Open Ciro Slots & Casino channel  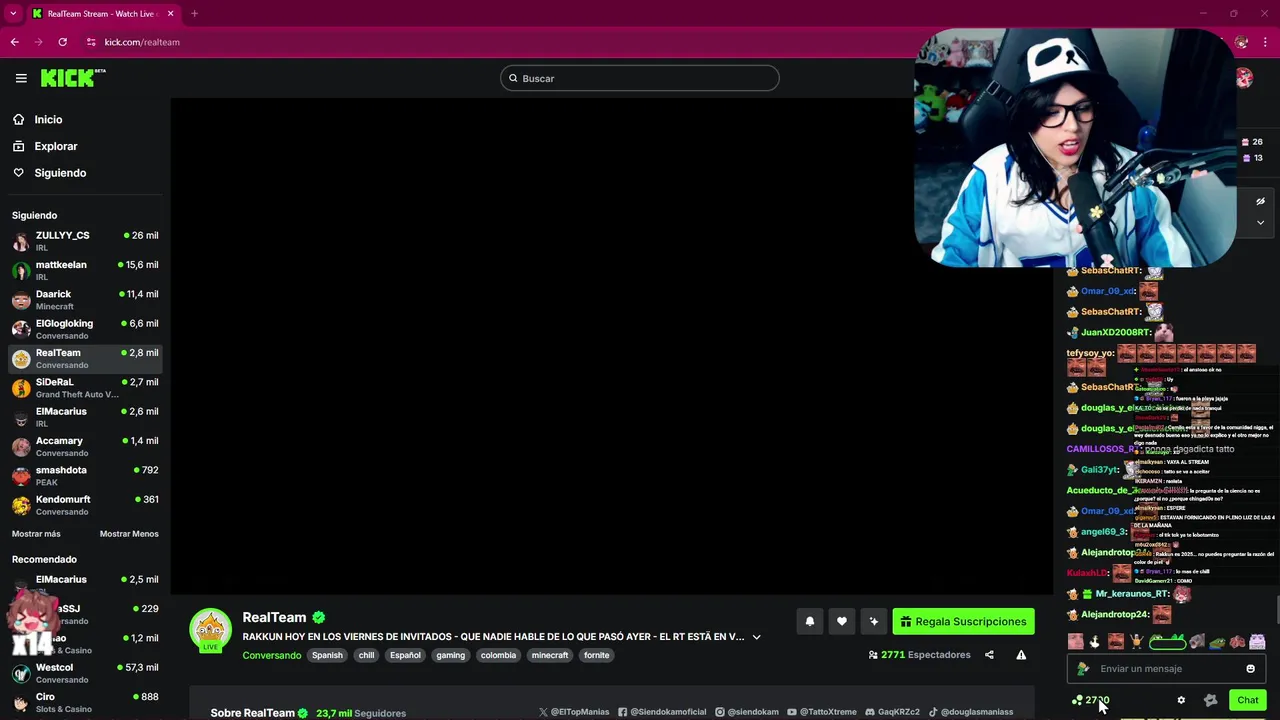click(85, 702)
